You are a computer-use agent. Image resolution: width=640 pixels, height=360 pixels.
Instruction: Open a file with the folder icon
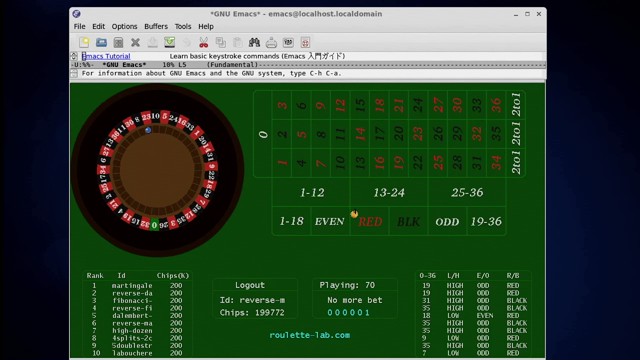pos(101,42)
